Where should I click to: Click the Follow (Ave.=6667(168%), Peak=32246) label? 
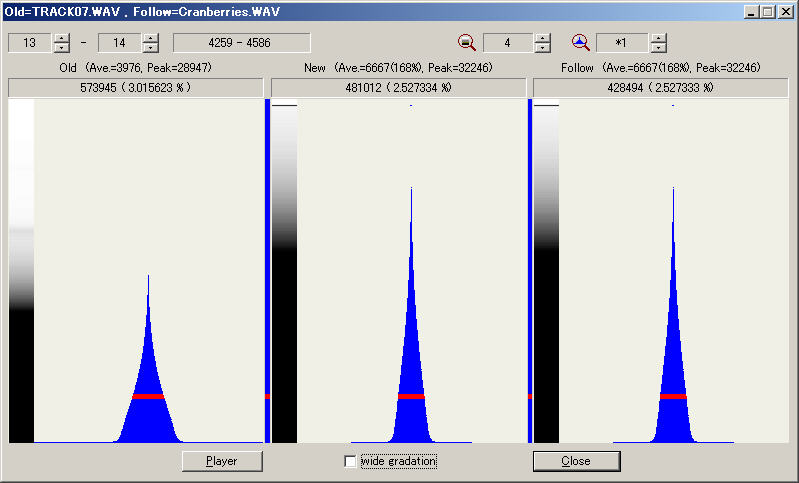(660, 68)
